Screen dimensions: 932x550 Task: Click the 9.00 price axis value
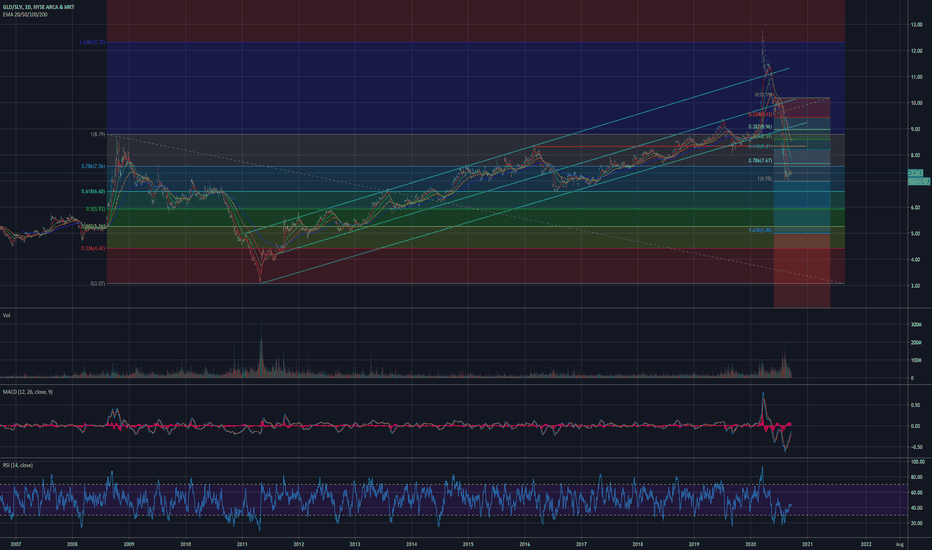(x=916, y=129)
